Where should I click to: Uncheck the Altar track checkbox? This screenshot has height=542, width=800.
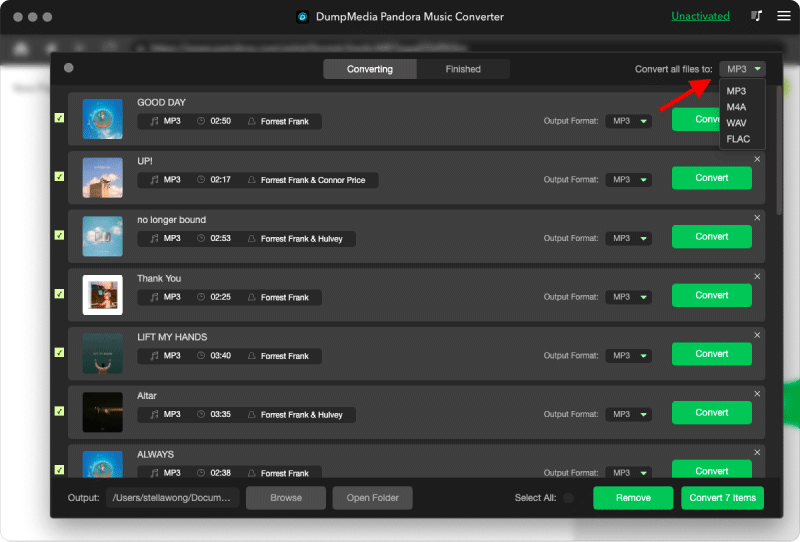[x=60, y=411]
